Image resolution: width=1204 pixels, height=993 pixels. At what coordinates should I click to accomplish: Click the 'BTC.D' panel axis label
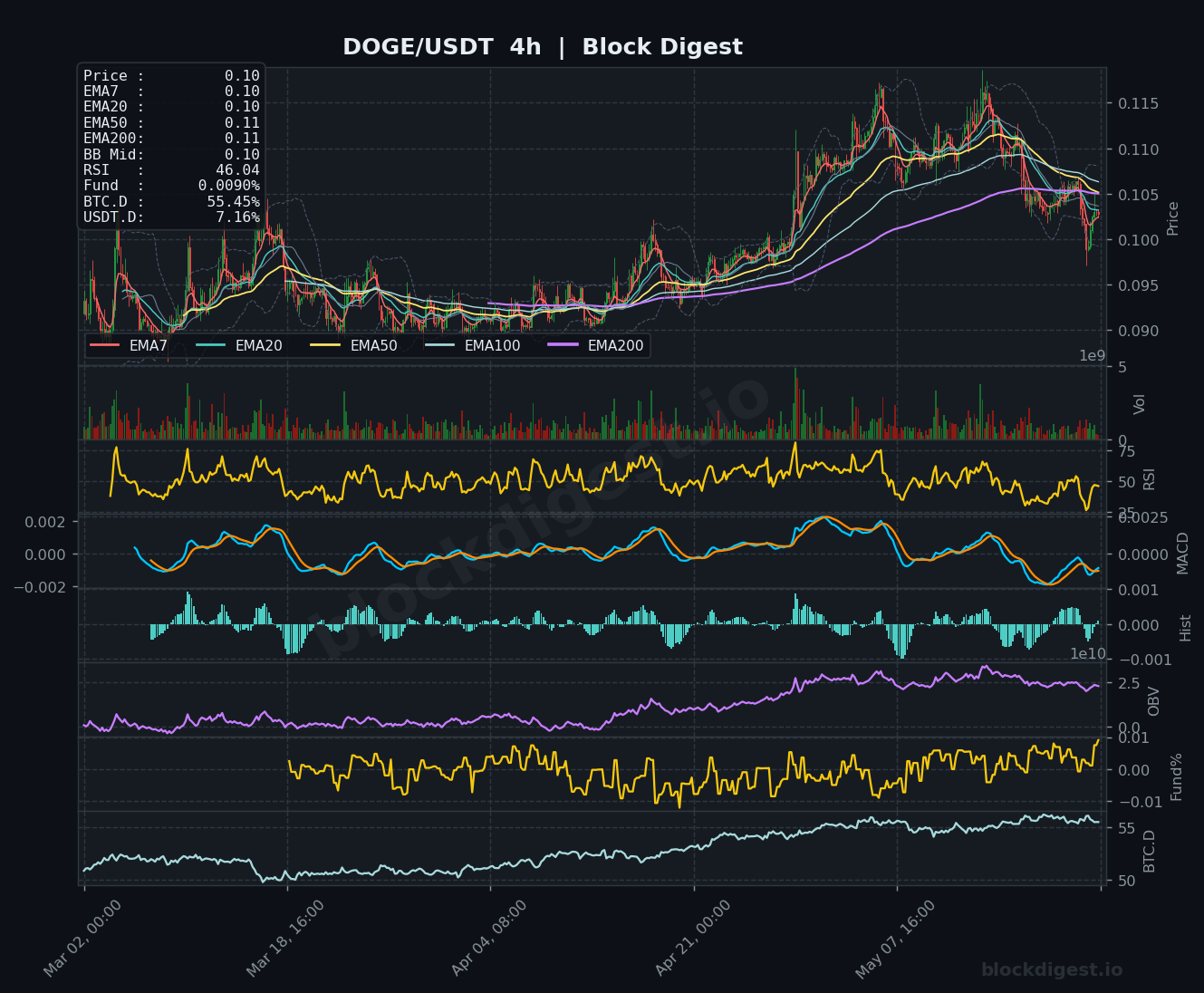point(1150,851)
